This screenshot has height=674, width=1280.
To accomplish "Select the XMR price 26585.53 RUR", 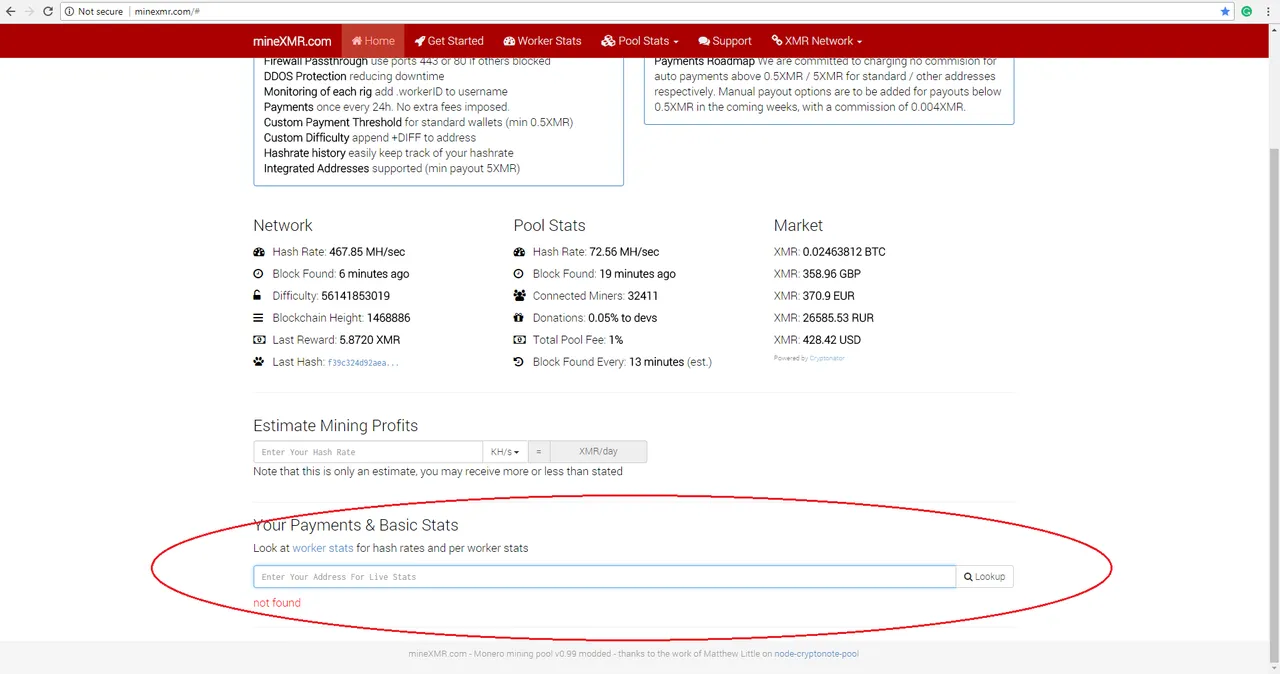I will 839,318.
